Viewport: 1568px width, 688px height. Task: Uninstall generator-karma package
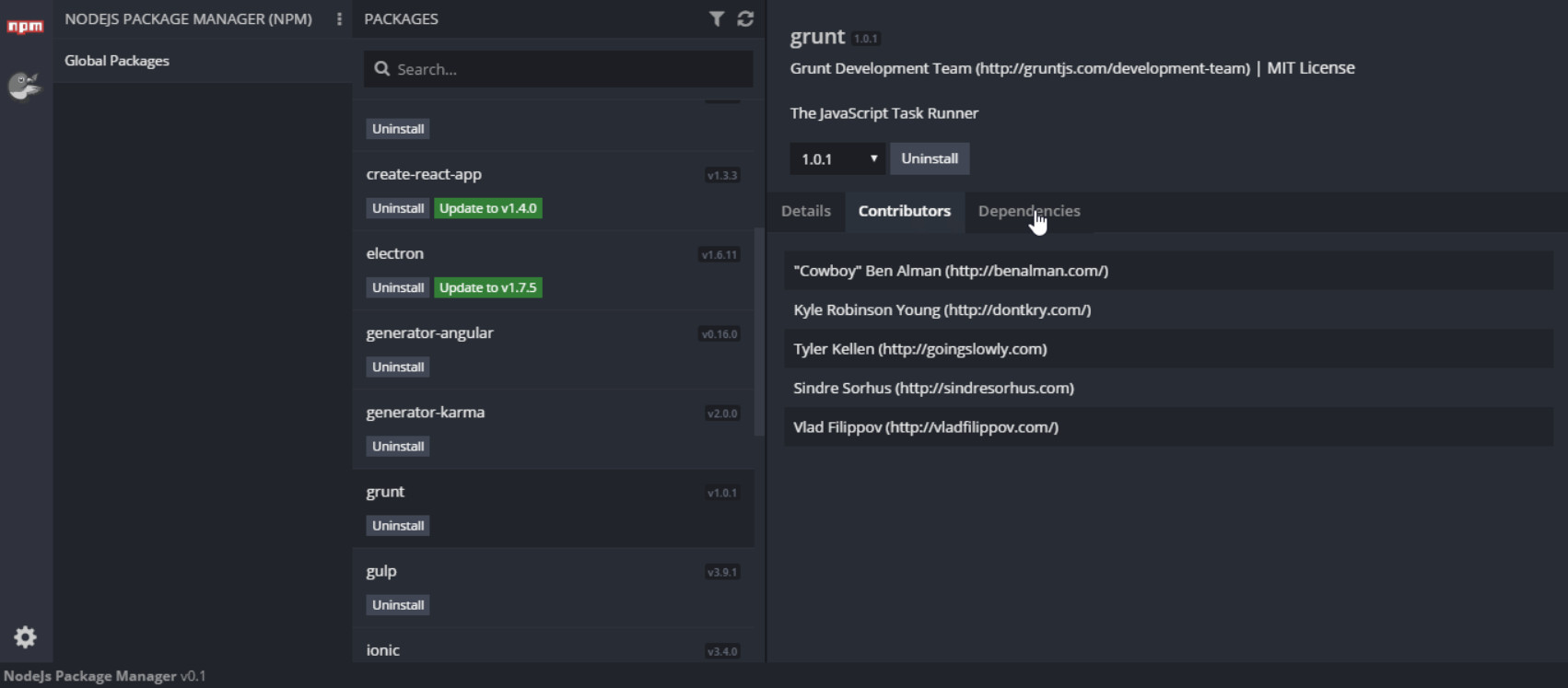pyautogui.click(x=398, y=446)
